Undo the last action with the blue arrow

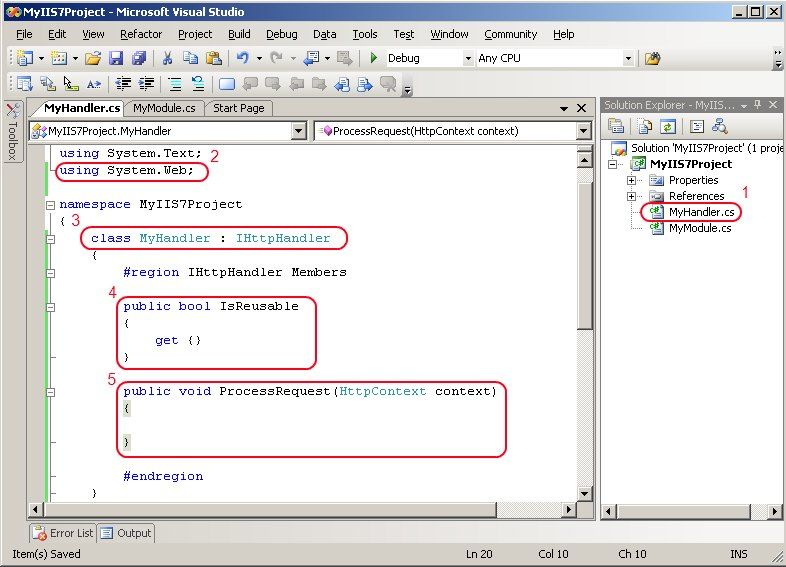pyautogui.click(x=243, y=58)
